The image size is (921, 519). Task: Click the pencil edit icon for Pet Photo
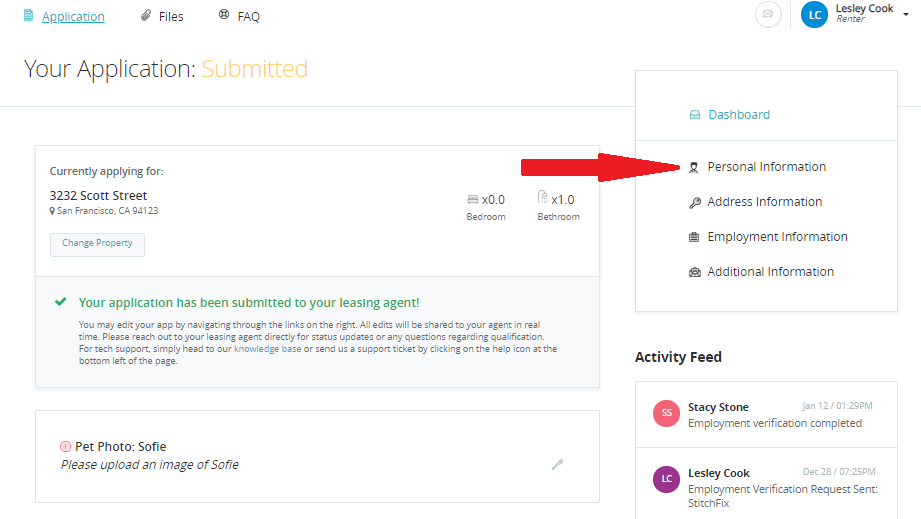point(558,464)
